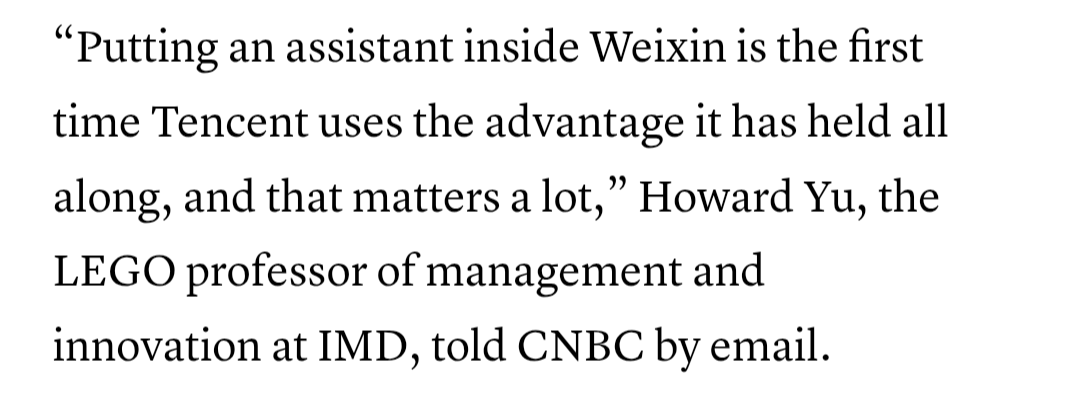Click the word "LEGO" in the fourth line

click(x=114, y=271)
